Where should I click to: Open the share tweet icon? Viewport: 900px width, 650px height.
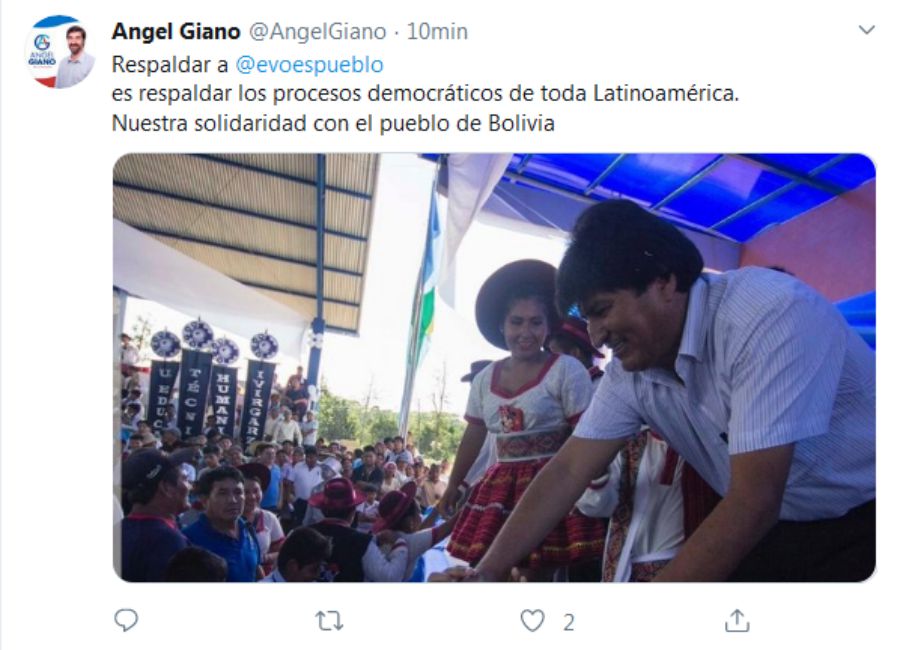pyautogui.click(x=737, y=621)
